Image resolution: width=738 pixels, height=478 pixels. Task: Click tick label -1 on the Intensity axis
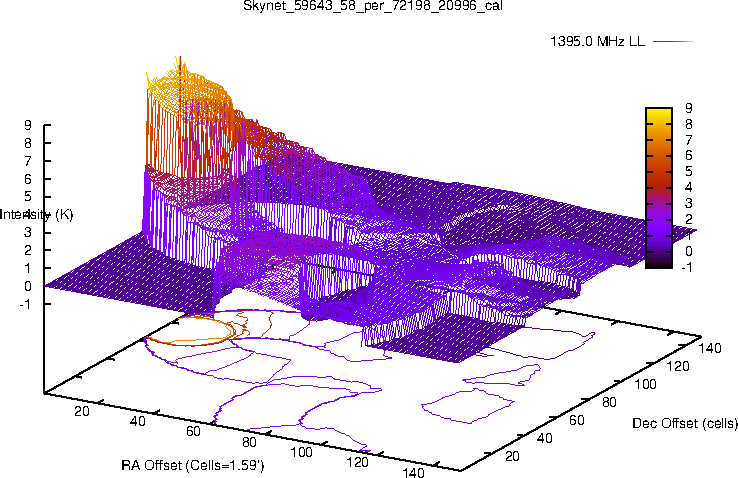[x=25, y=304]
